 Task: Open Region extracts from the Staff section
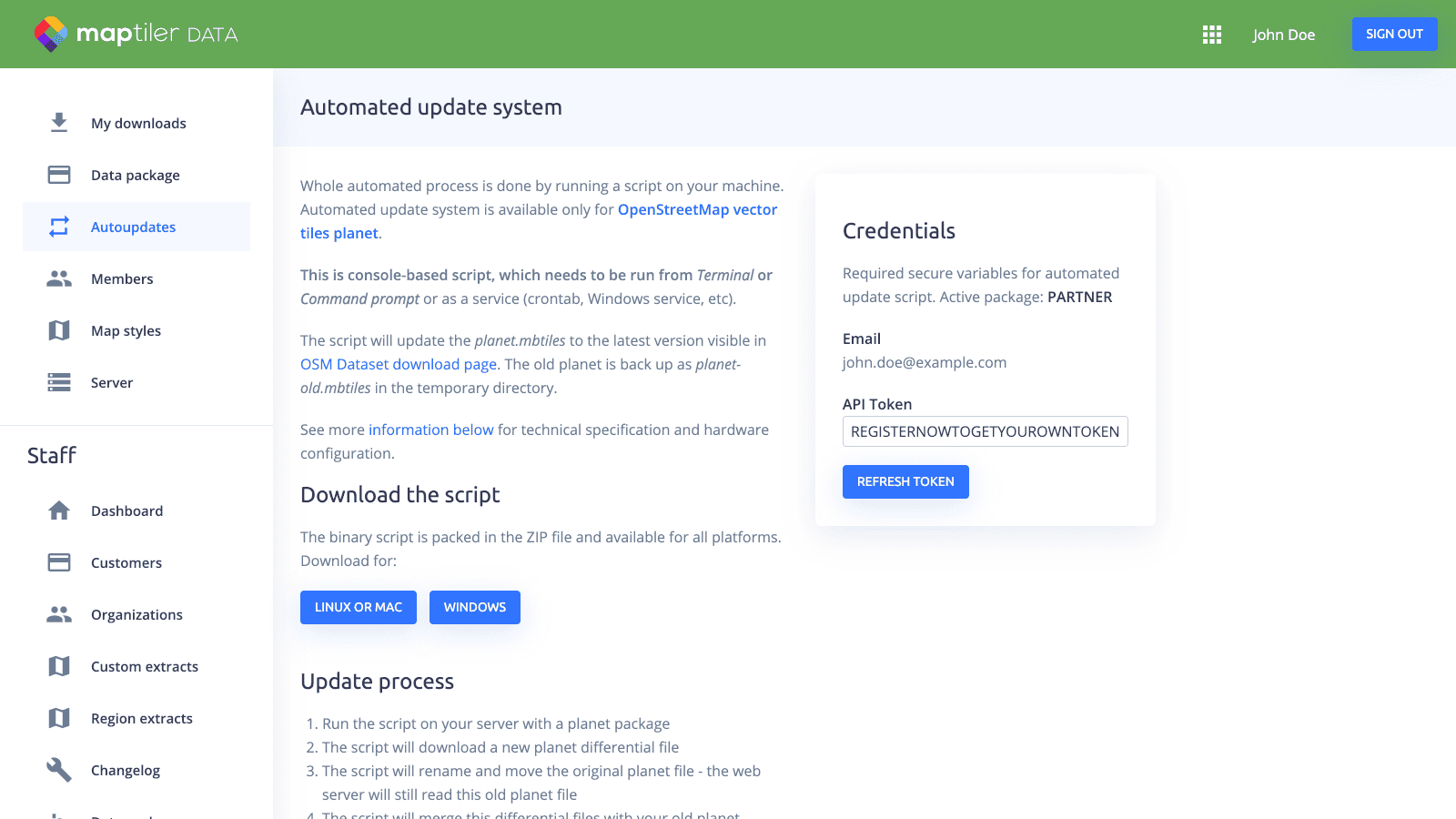click(141, 718)
